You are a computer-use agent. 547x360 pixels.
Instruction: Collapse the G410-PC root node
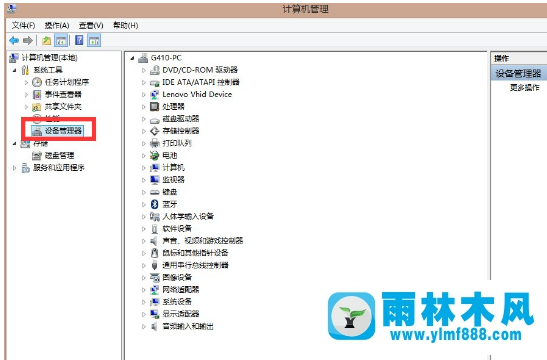pyautogui.click(x=133, y=58)
